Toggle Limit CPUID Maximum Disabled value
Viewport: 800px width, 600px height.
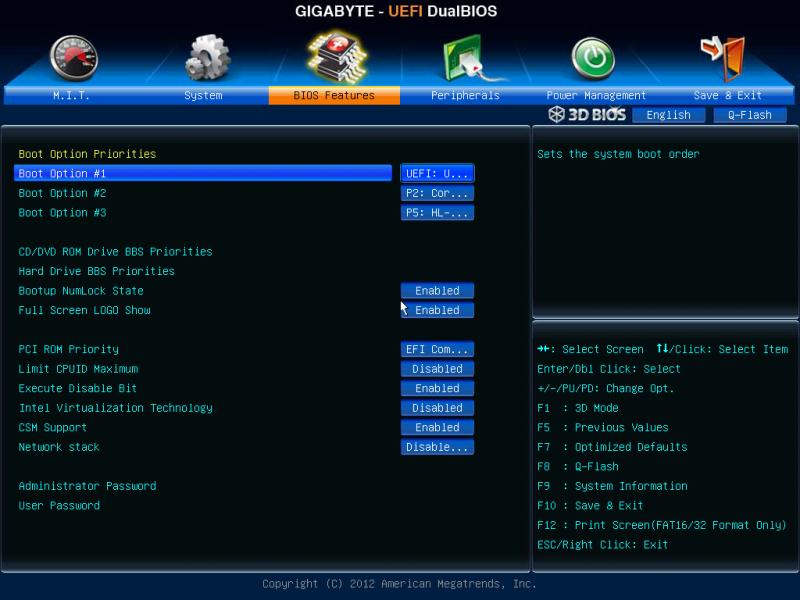click(x=437, y=369)
